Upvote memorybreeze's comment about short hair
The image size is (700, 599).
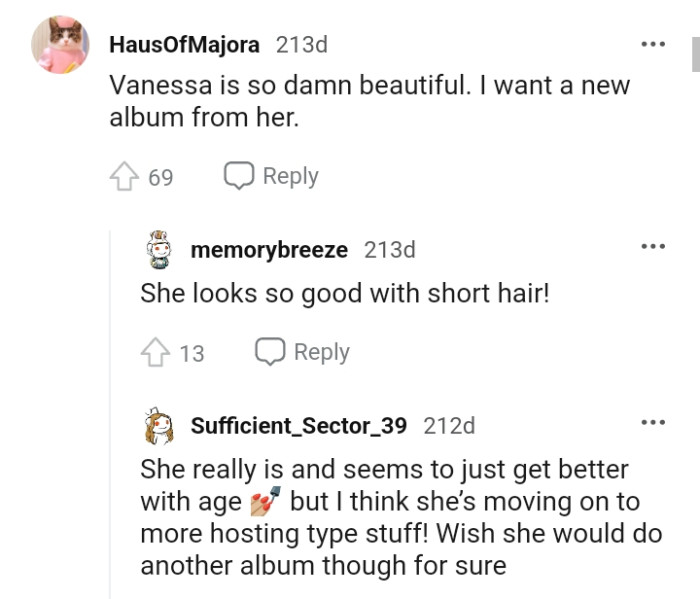click(153, 353)
